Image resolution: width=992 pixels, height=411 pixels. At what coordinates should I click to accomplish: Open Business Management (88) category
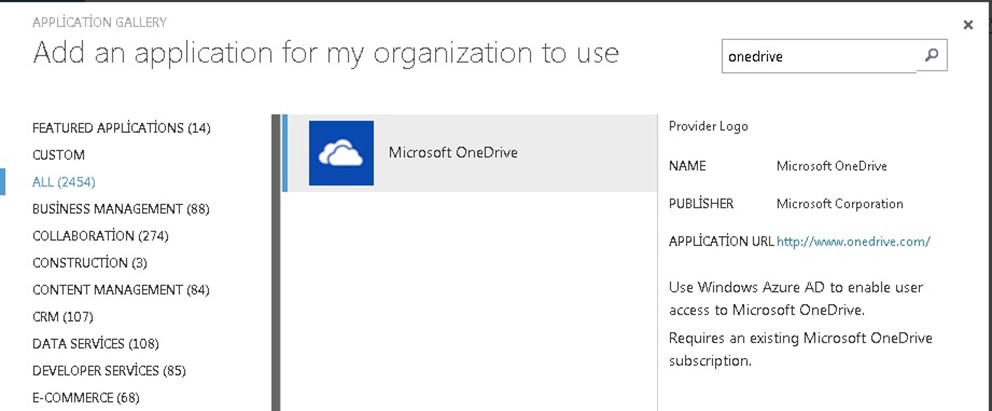click(121, 209)
